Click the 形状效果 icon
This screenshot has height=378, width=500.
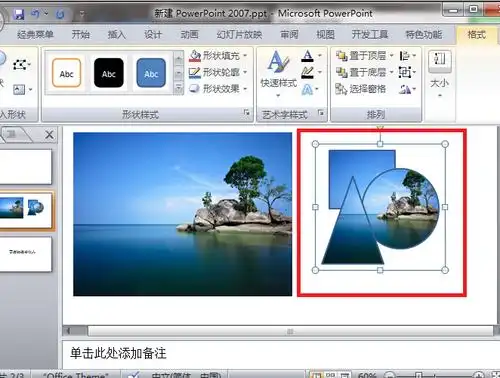[x=194, y=89]
